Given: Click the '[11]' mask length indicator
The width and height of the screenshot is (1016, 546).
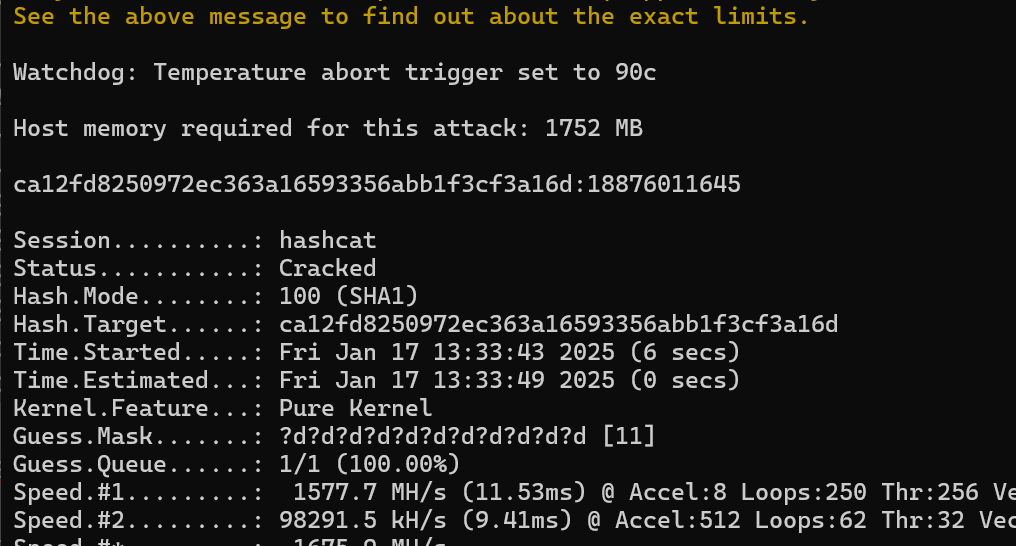Looking at the screenshot, I should tap(629, 436).
